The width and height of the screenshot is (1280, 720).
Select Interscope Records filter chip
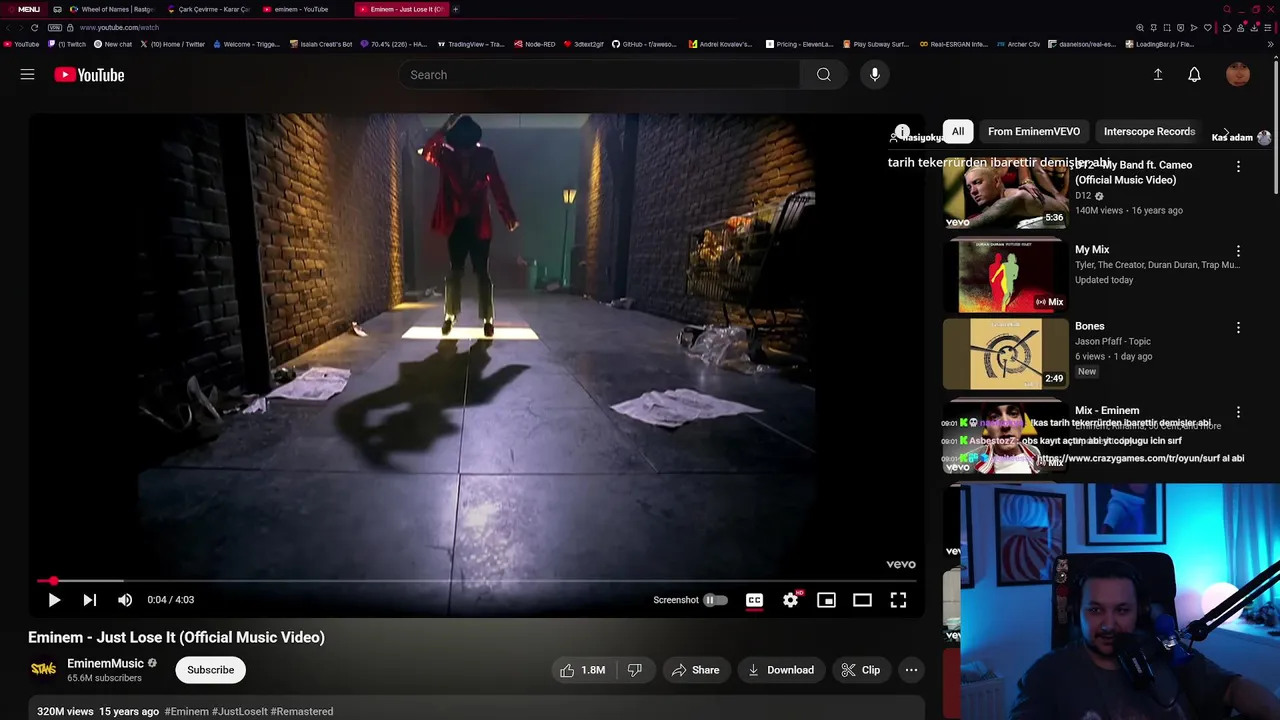click(1149, 131)
